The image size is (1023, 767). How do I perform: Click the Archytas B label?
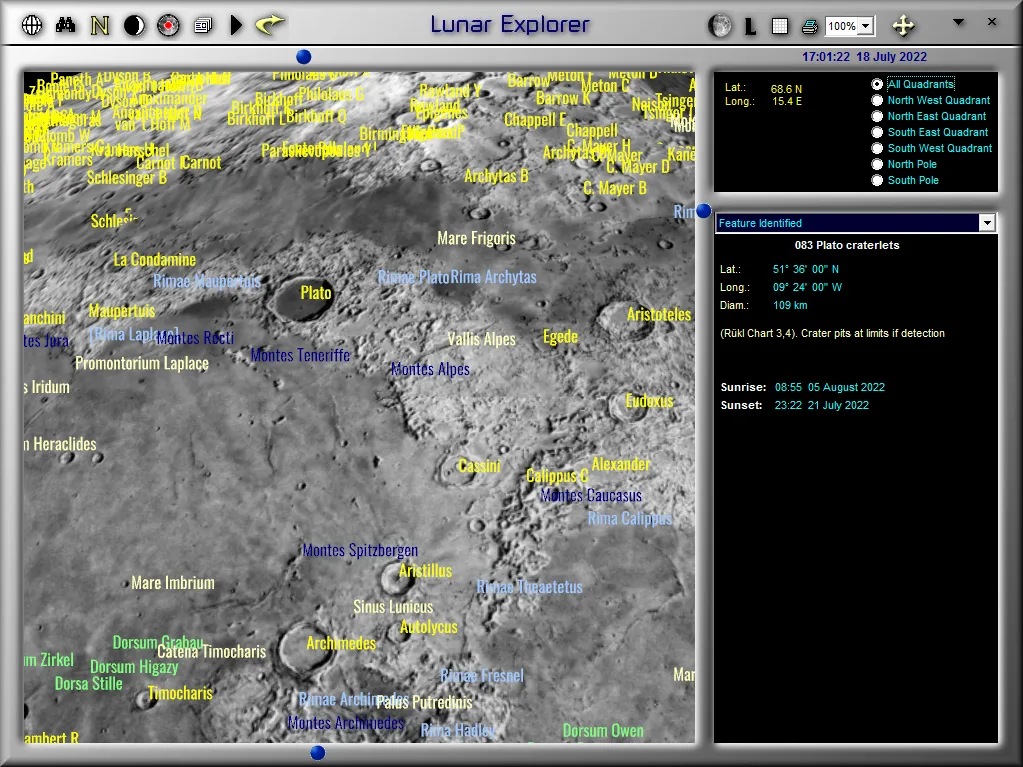click(496, 176)
